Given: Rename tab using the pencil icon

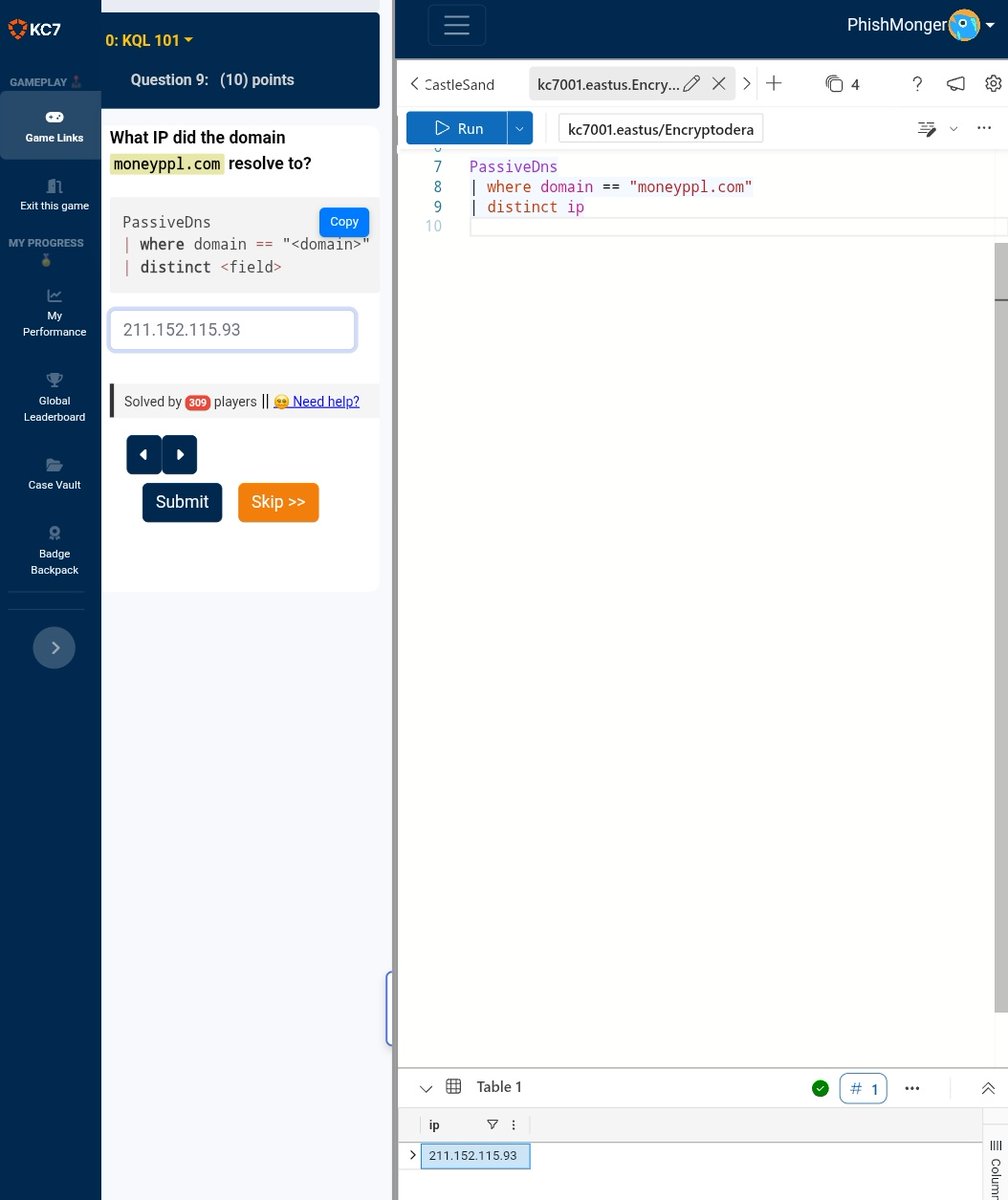Looking at the screenshot, I should pos(692,84).
